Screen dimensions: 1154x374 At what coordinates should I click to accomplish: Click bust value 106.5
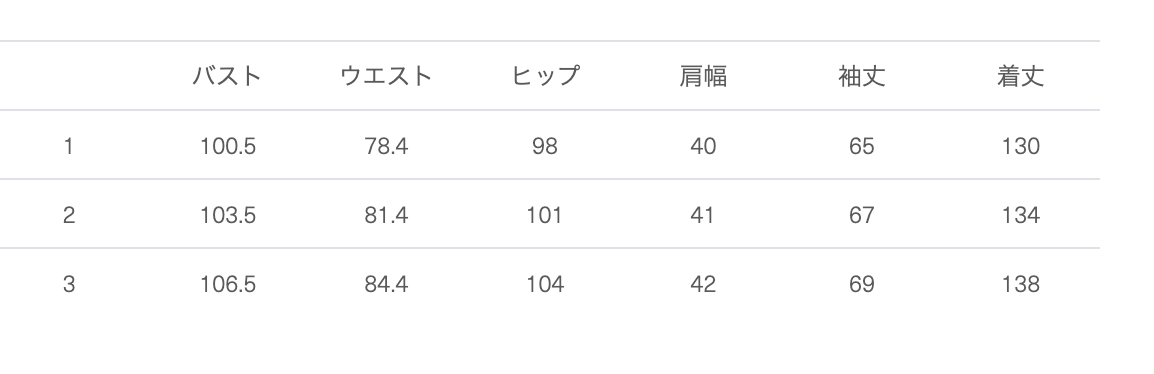click(227, 284)
